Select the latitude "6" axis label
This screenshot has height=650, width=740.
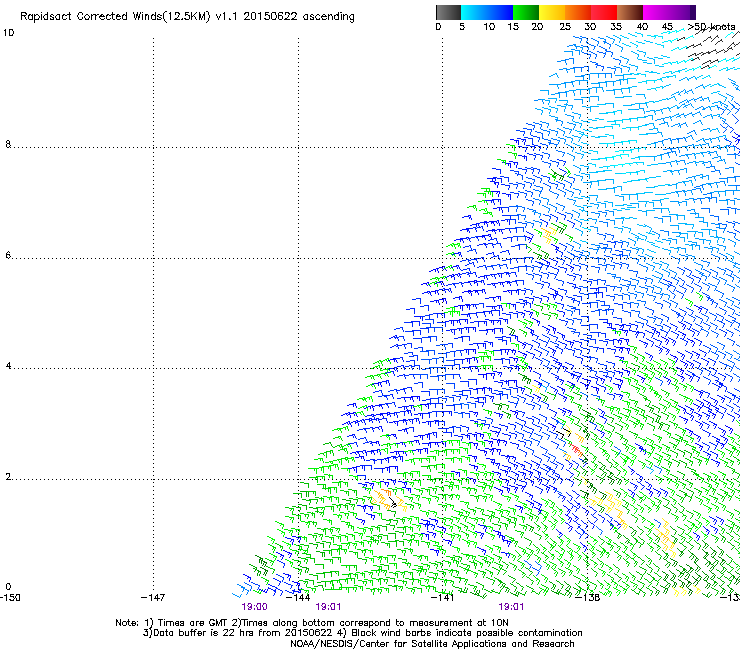click(x=8, y=255)
